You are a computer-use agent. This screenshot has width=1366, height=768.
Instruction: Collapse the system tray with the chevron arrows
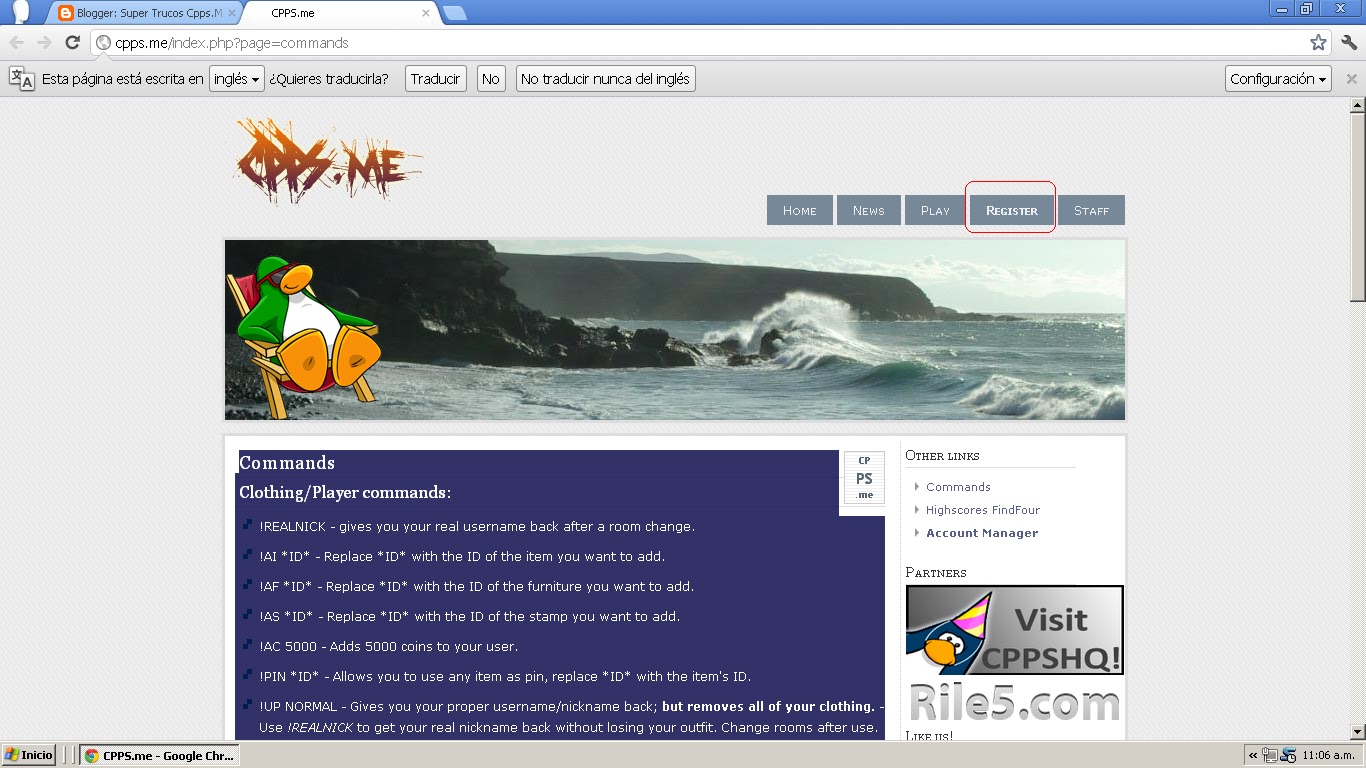(1252, 755)
